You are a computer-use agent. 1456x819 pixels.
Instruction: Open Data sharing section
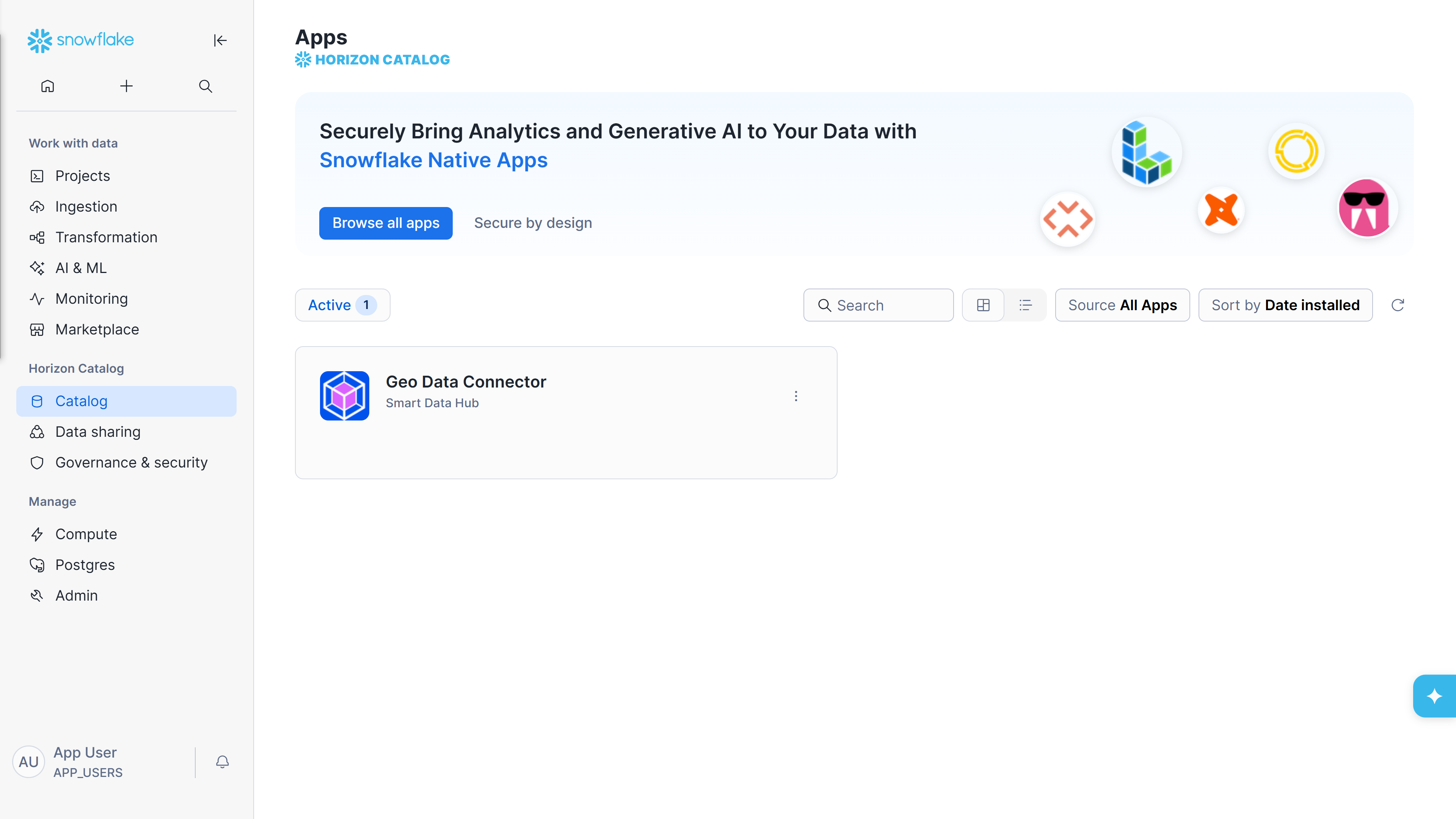(126, 432)
